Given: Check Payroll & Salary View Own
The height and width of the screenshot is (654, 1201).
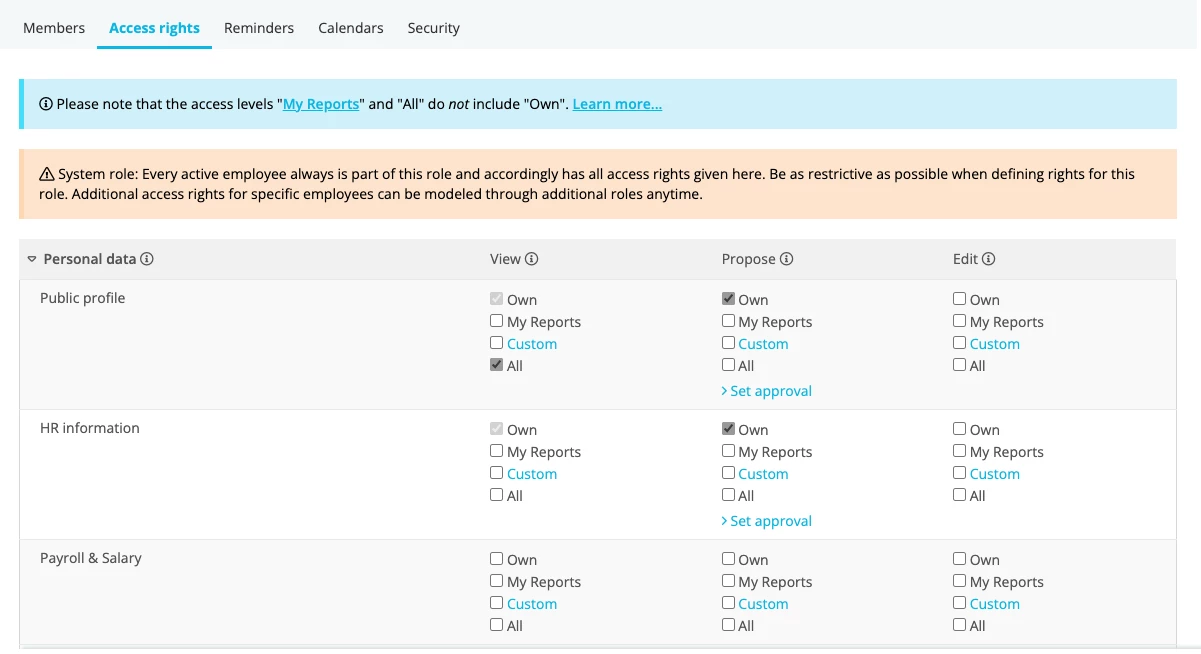Looking at the screenshot, I should coord(497,559).
